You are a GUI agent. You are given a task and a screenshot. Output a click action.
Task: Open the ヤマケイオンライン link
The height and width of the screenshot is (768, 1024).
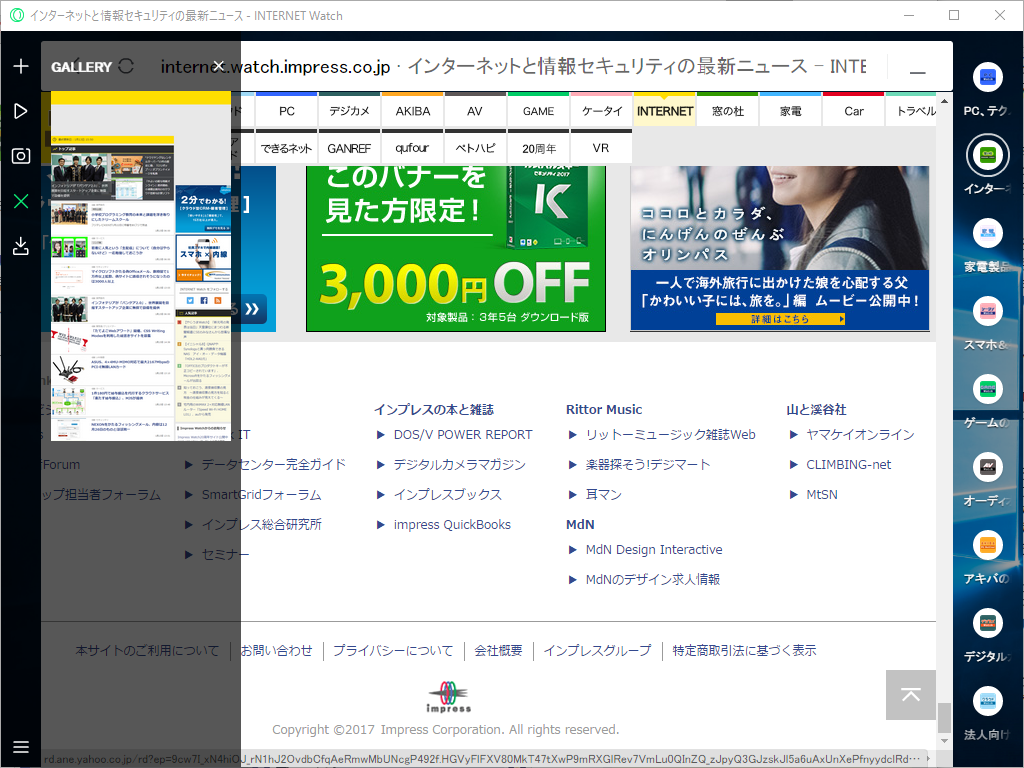click(860, 434)
